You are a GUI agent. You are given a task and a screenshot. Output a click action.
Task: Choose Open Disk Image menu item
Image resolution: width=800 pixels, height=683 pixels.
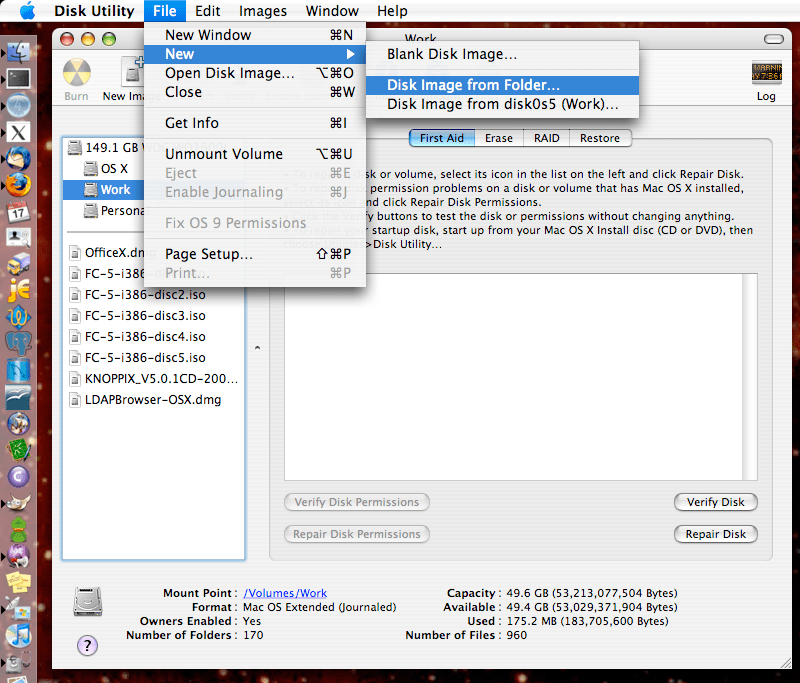point(255,73)
